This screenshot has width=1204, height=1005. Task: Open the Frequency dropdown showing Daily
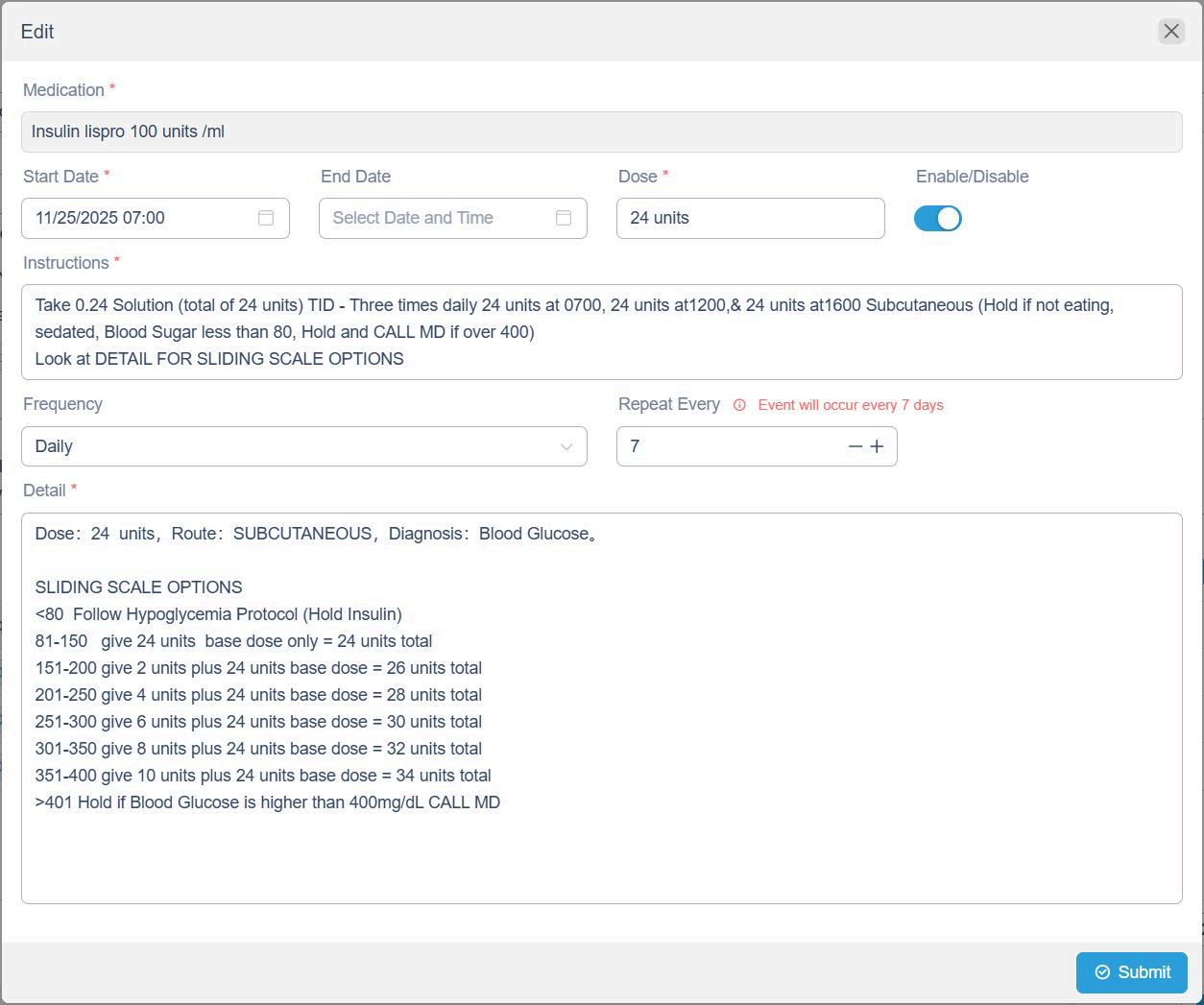(288, 446)
